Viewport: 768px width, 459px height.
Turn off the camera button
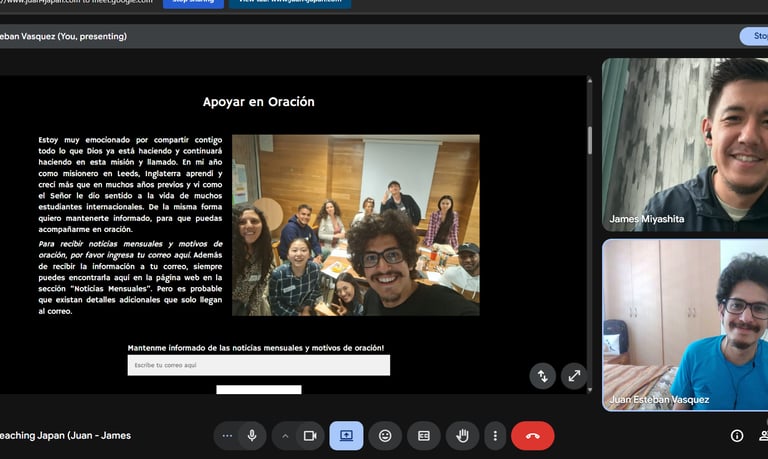point(310,435)
